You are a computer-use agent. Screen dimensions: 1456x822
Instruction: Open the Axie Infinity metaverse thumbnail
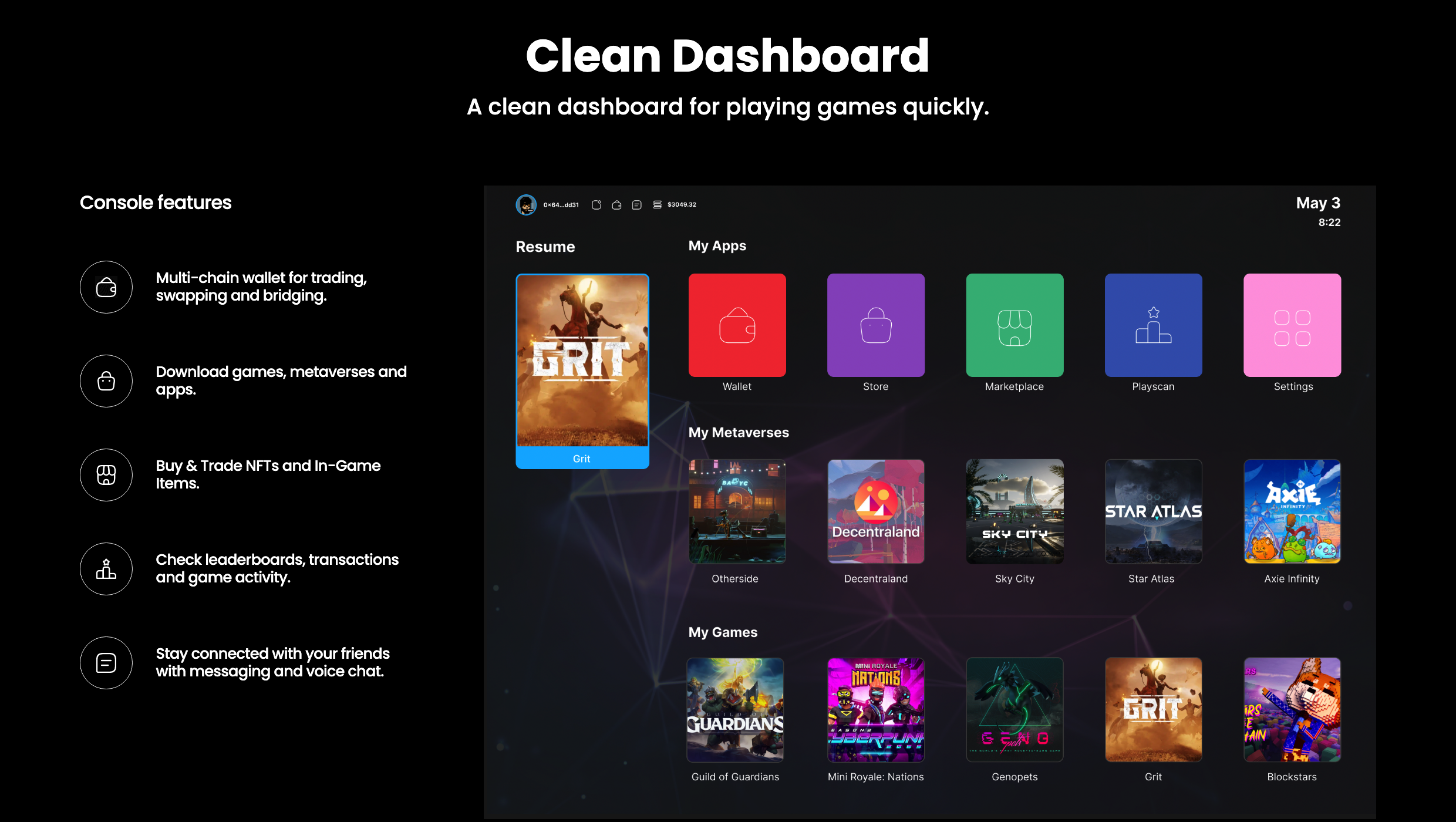(1292, 511)
